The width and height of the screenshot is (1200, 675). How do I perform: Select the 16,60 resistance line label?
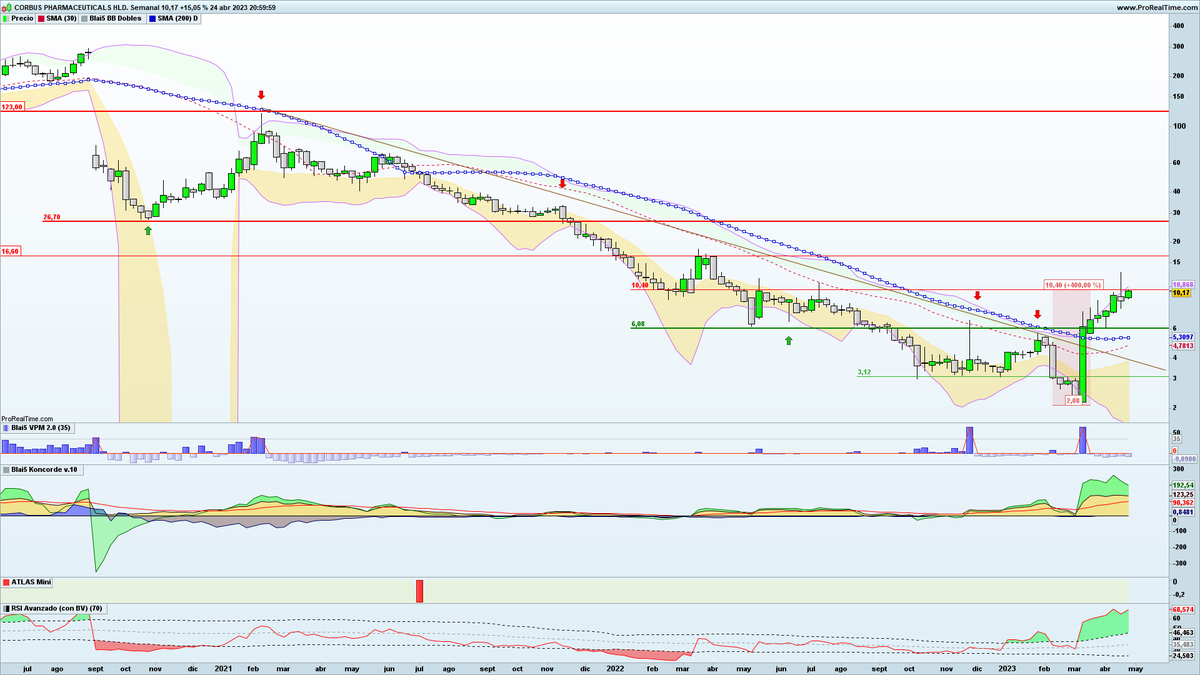click(11, 252)
